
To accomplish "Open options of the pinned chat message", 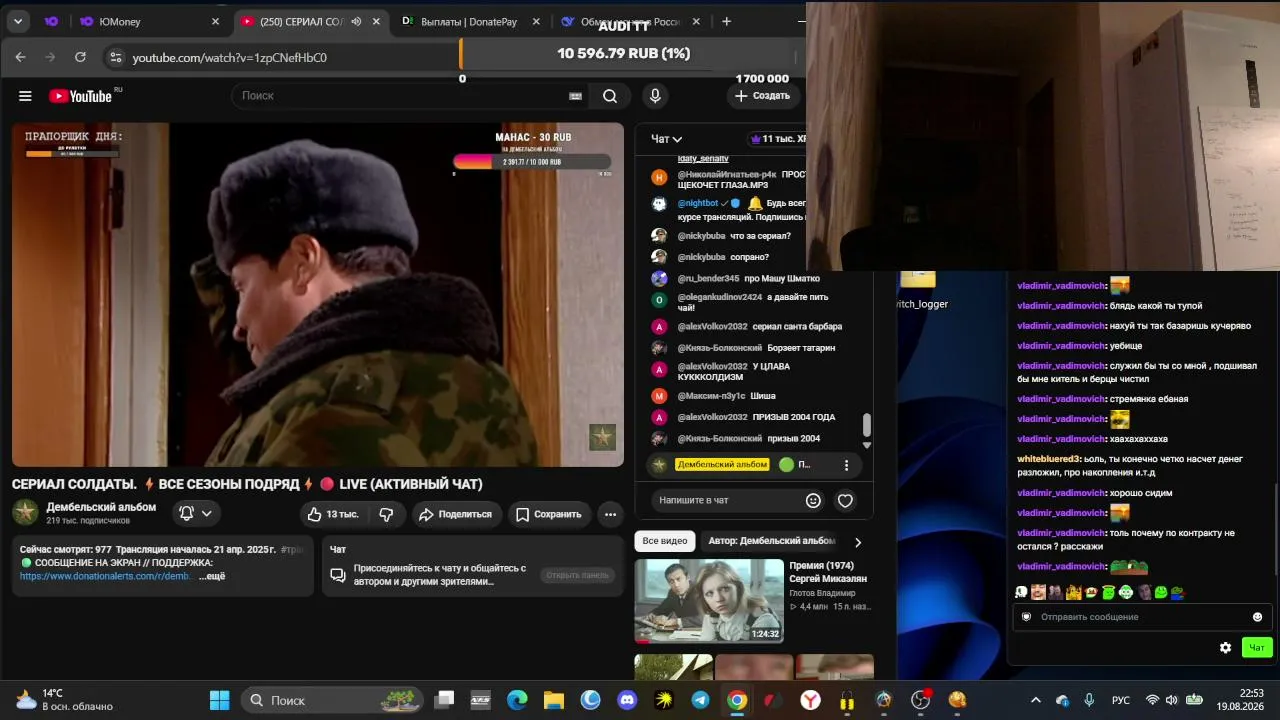I will click(846, 465).
